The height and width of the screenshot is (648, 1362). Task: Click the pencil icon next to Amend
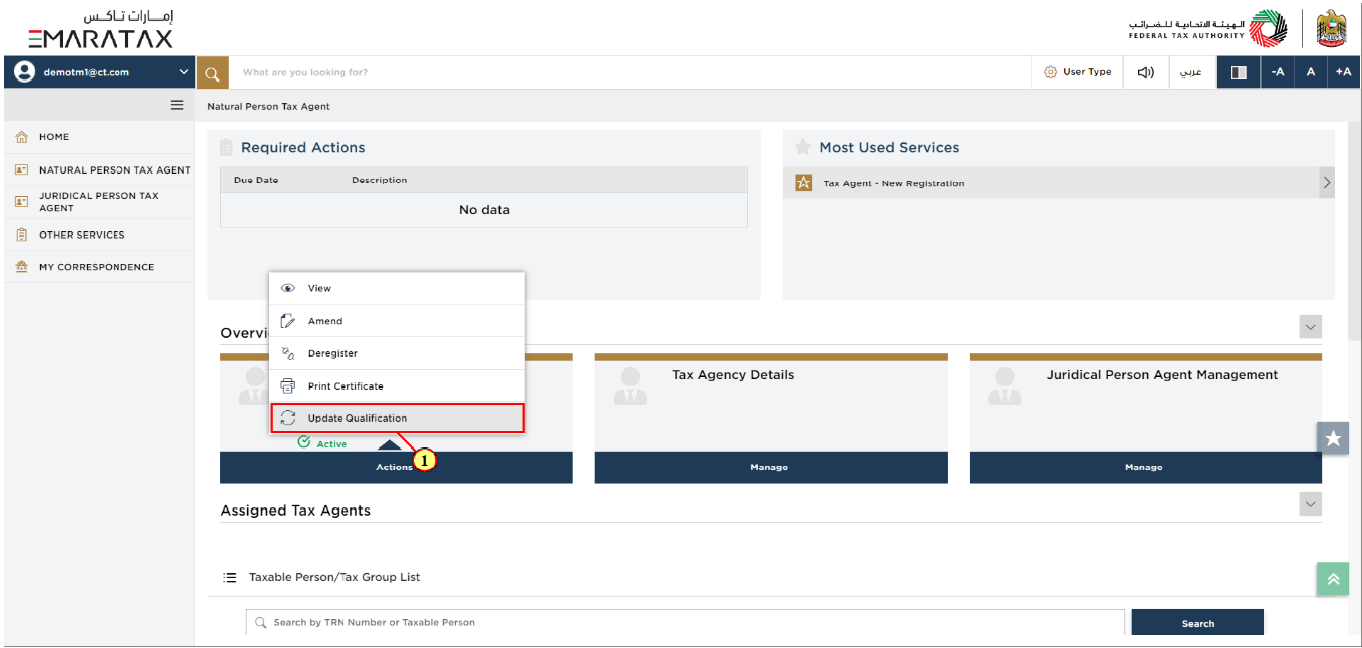(288, 321)
